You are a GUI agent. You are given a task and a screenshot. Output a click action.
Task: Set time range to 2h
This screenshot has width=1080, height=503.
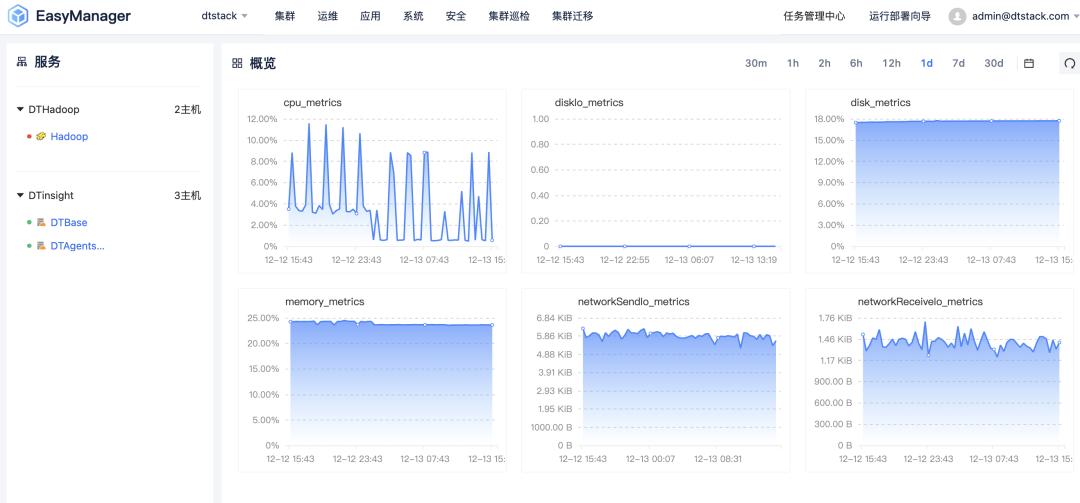[x=824, y=63]
